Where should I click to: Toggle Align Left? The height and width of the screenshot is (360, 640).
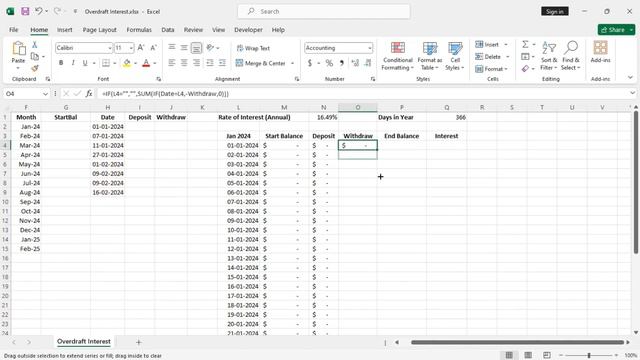172,63
